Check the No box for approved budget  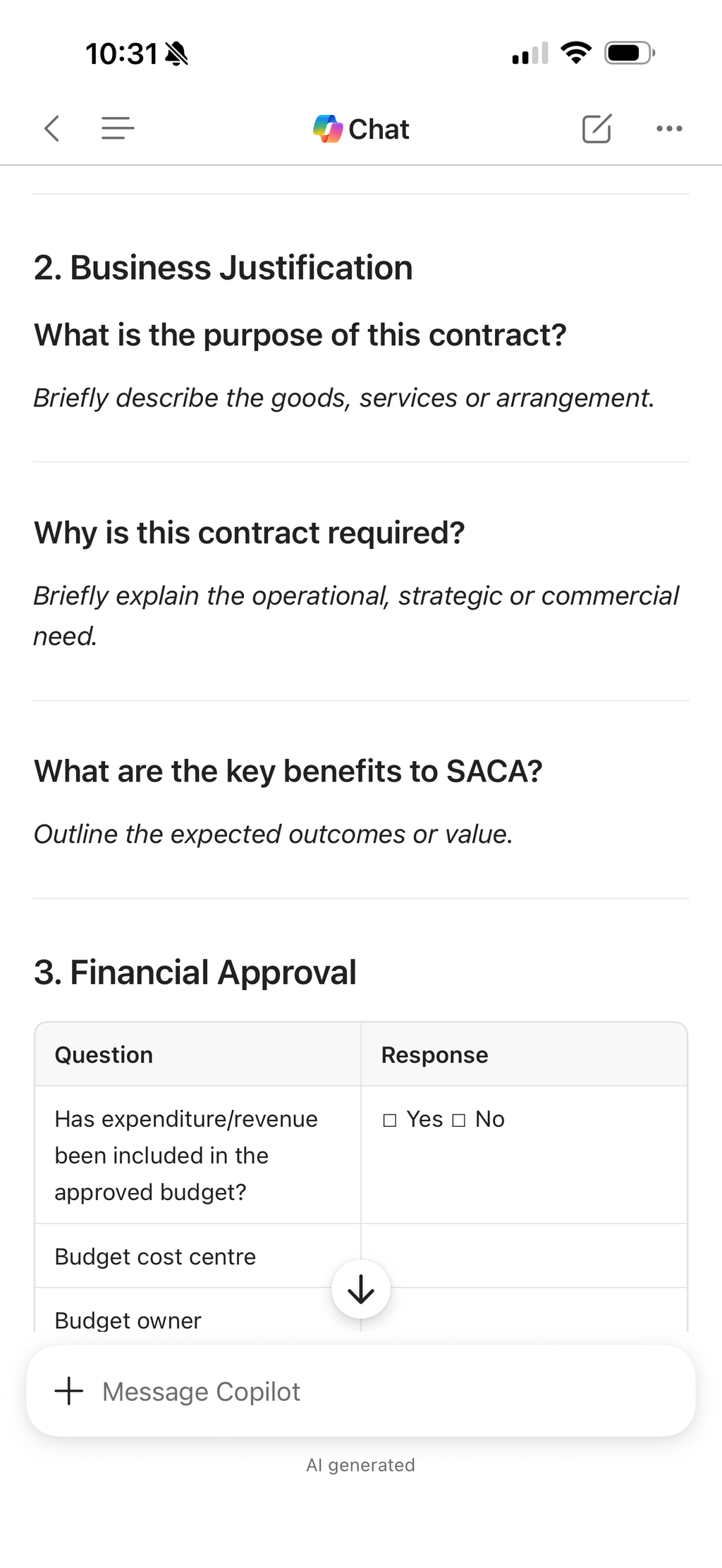coord(459,1120)
